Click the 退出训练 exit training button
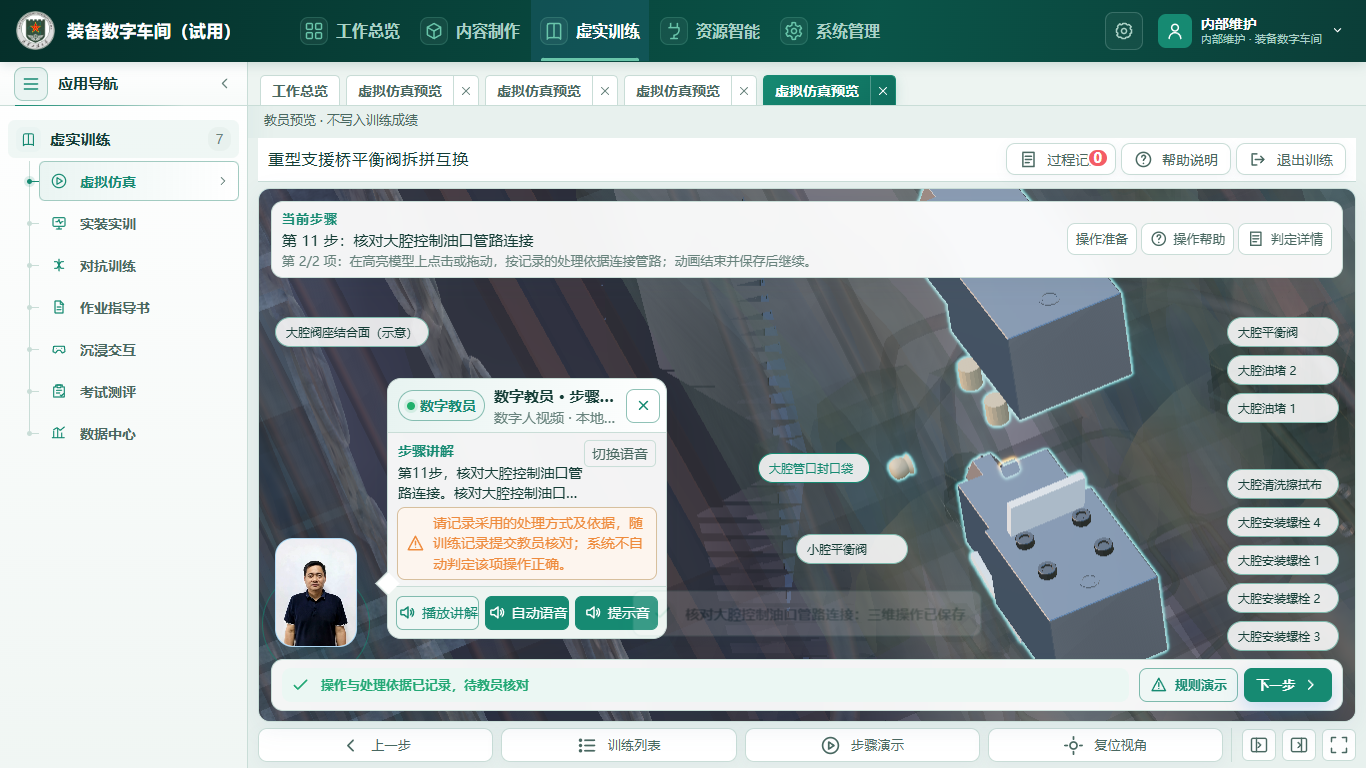Viewport: 1366px width, 768px height. coord(1291,160)
